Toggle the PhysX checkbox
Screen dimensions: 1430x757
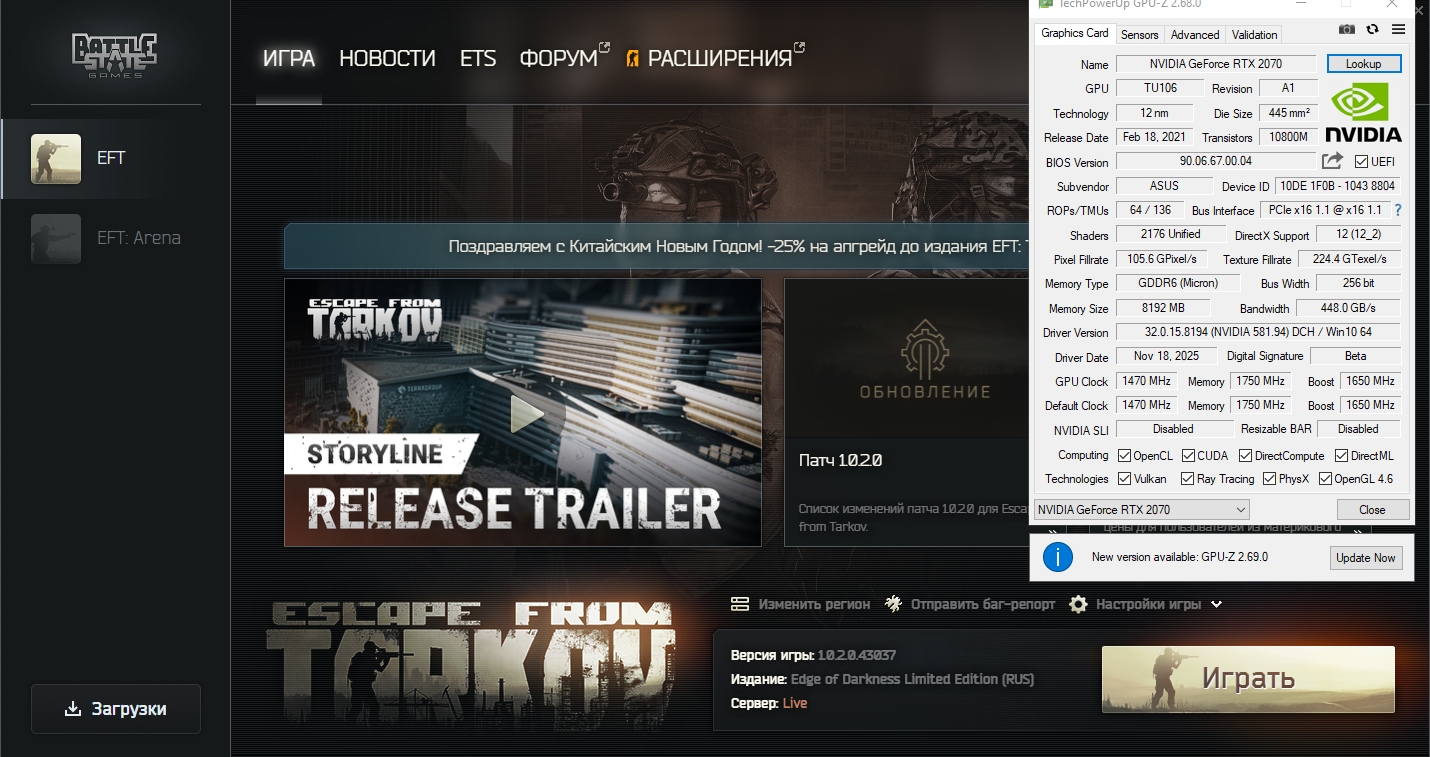coord(1269,479)
